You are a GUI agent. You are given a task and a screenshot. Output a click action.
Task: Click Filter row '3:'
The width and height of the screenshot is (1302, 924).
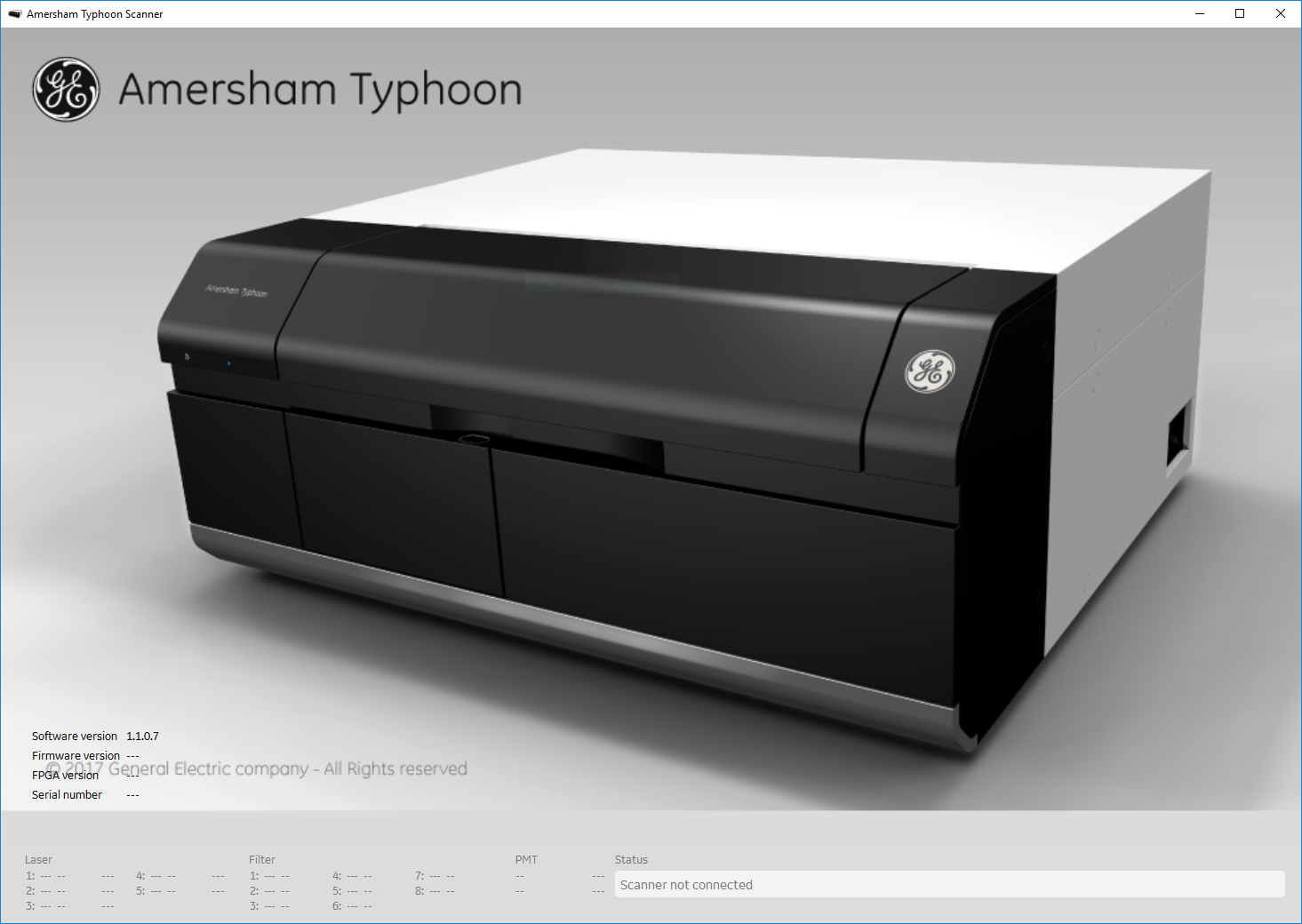coord(269,906)
